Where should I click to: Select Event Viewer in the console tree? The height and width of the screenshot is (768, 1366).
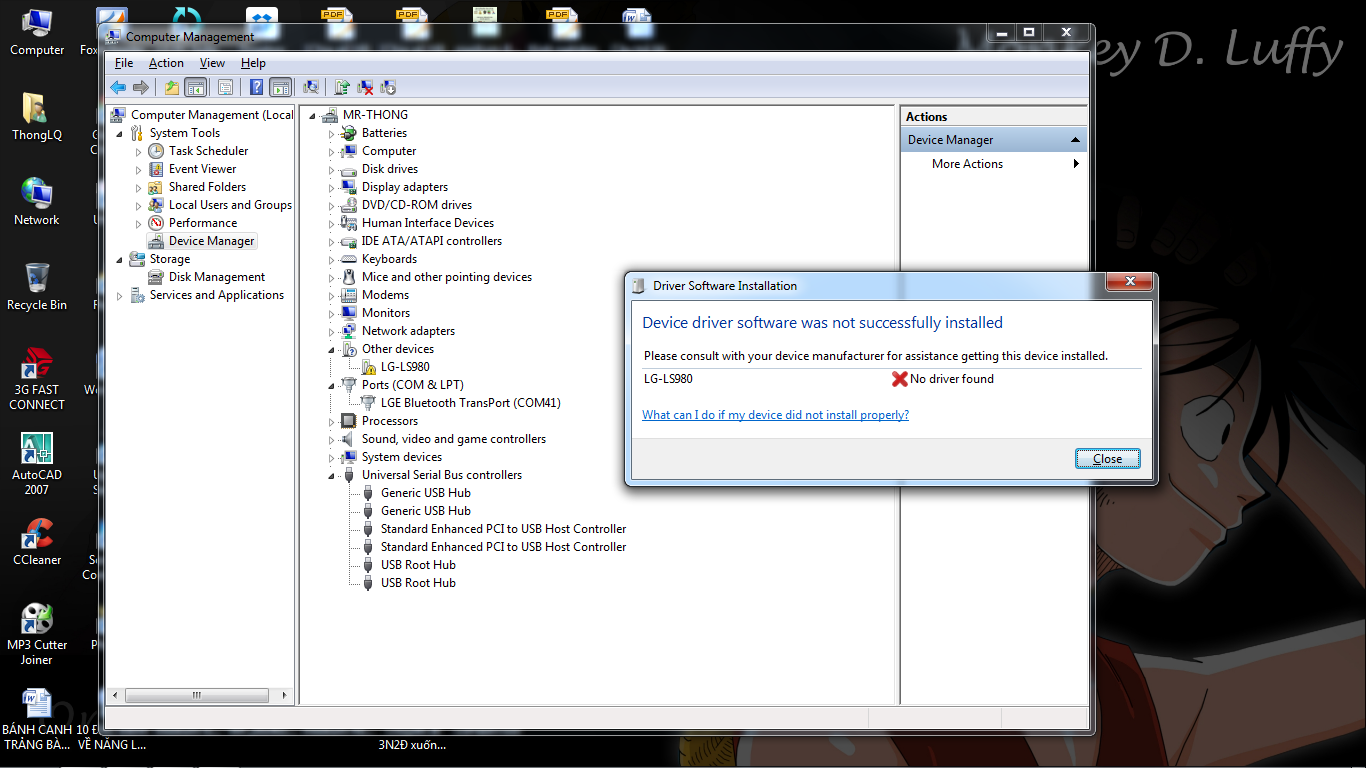tap(202, 169)
